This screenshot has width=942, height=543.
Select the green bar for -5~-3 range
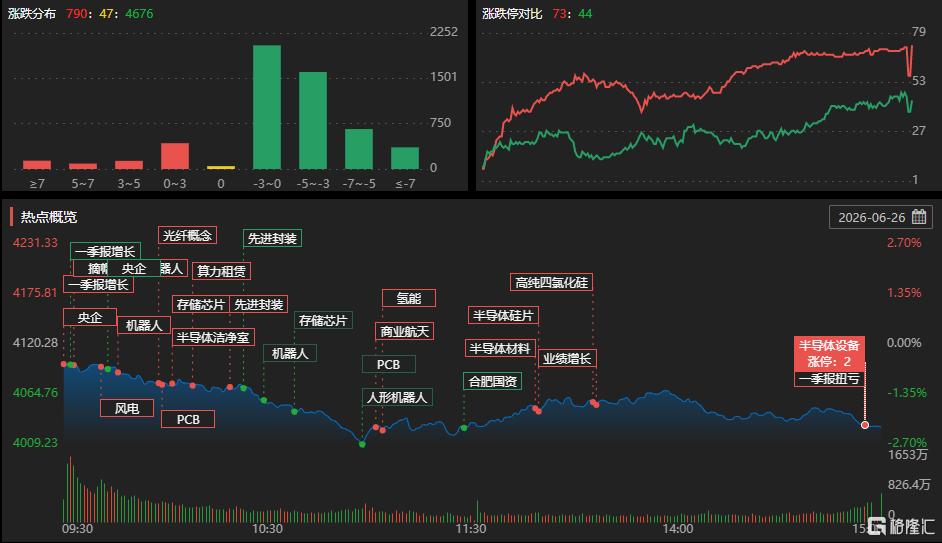pyautogui.click(x=313, y=120)
